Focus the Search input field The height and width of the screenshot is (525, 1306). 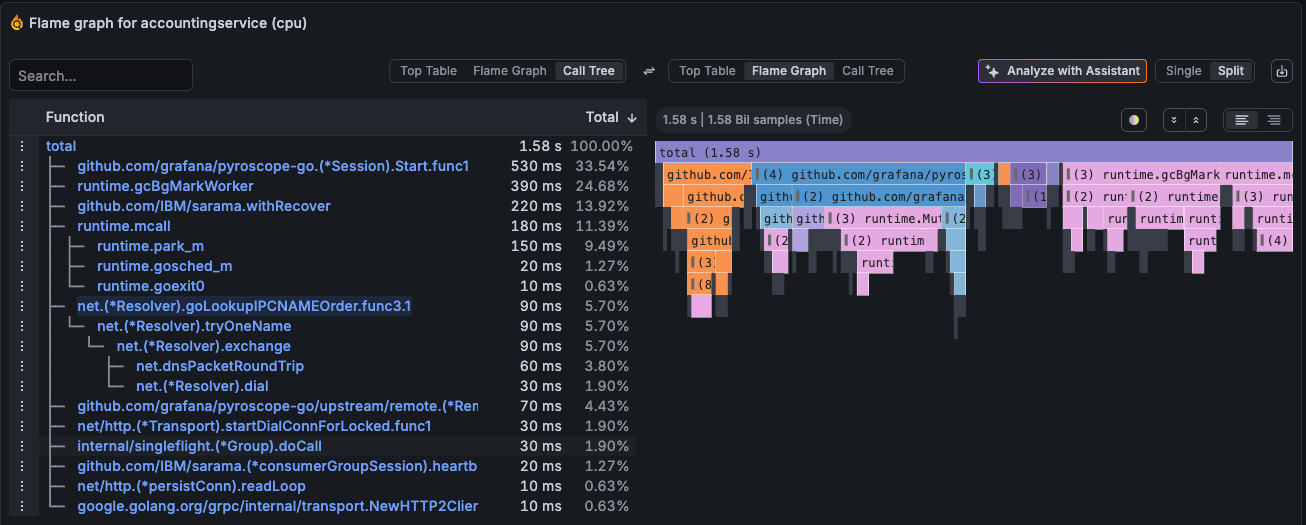101,76
